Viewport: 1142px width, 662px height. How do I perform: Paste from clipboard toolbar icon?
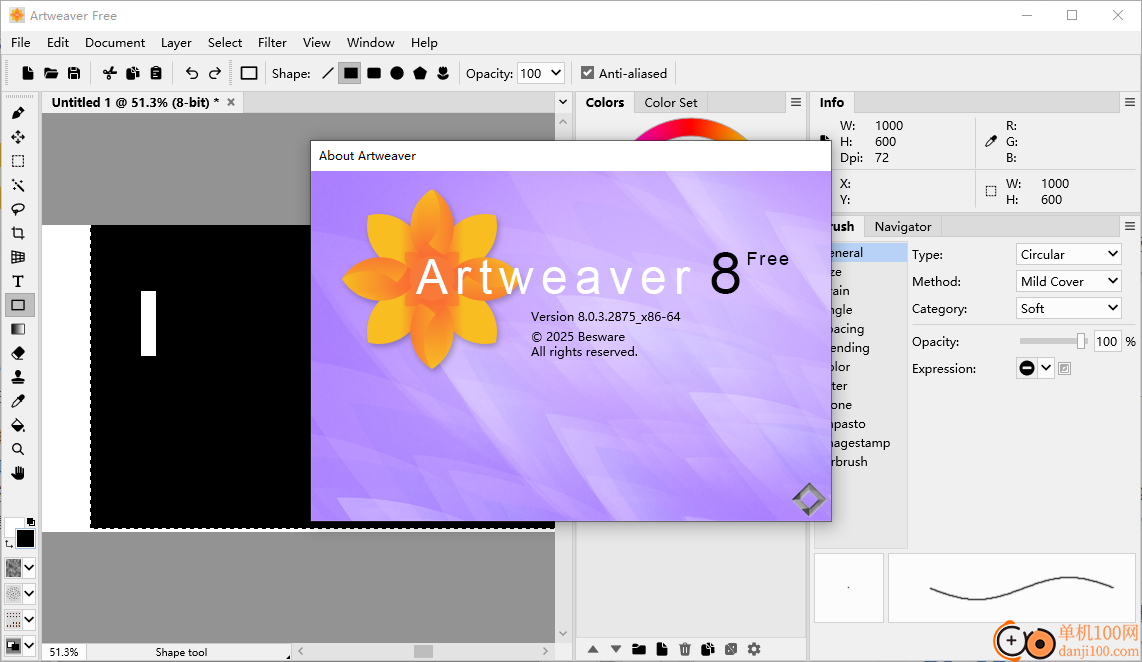156,73
